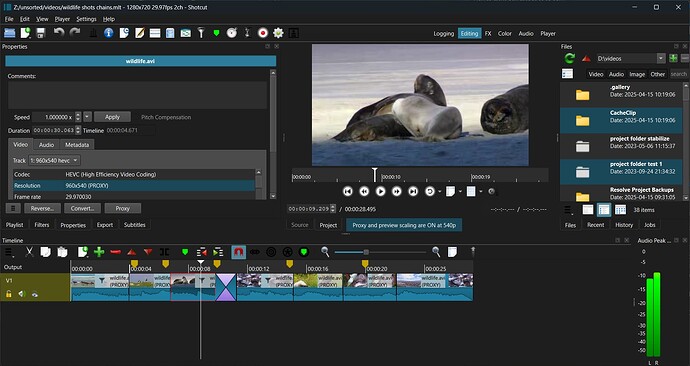The image size is (690, 366).
Task: Toggle timeline snapping magnet
Action: coord(239,252)
